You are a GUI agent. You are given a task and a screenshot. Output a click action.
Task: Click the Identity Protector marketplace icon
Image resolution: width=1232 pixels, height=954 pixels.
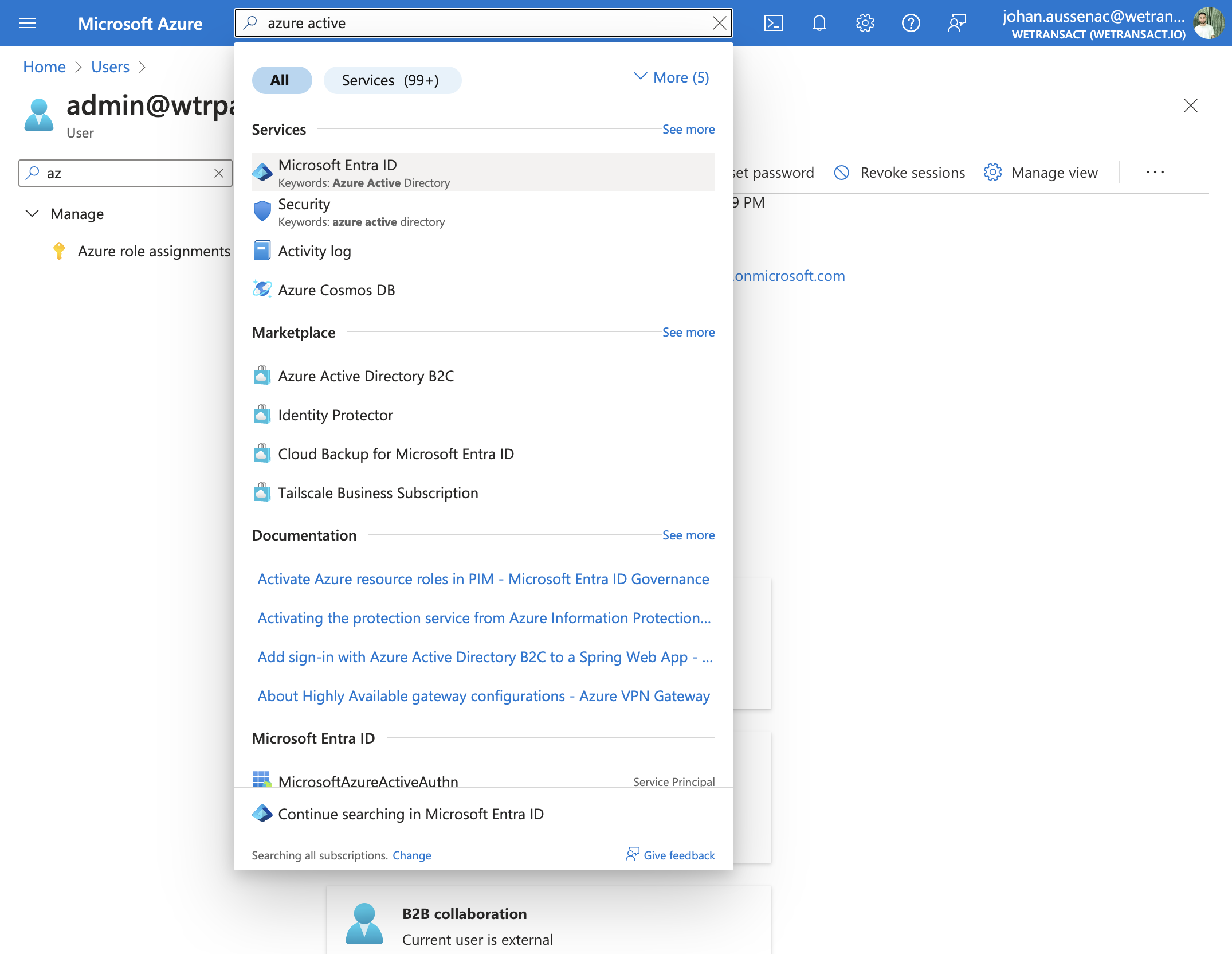tap(262, 415)
